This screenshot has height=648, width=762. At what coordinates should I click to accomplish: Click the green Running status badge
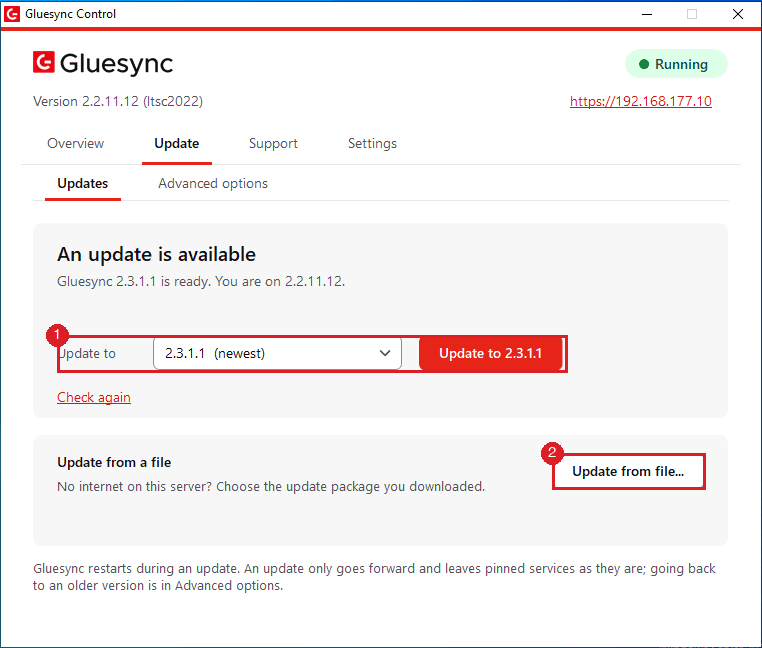(x=676, y=64)
